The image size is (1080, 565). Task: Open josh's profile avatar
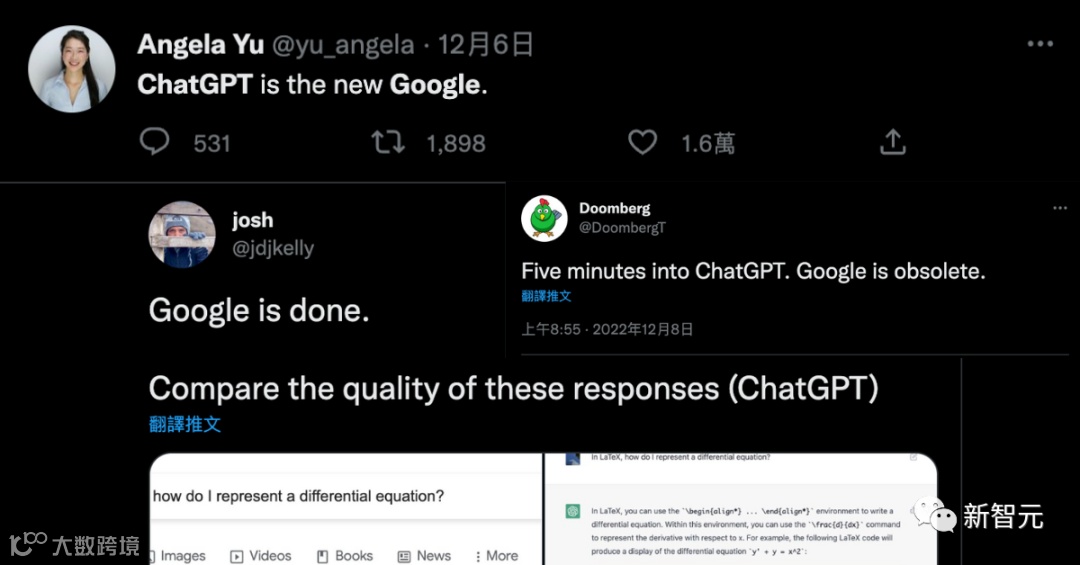click(x=182, y=234)
